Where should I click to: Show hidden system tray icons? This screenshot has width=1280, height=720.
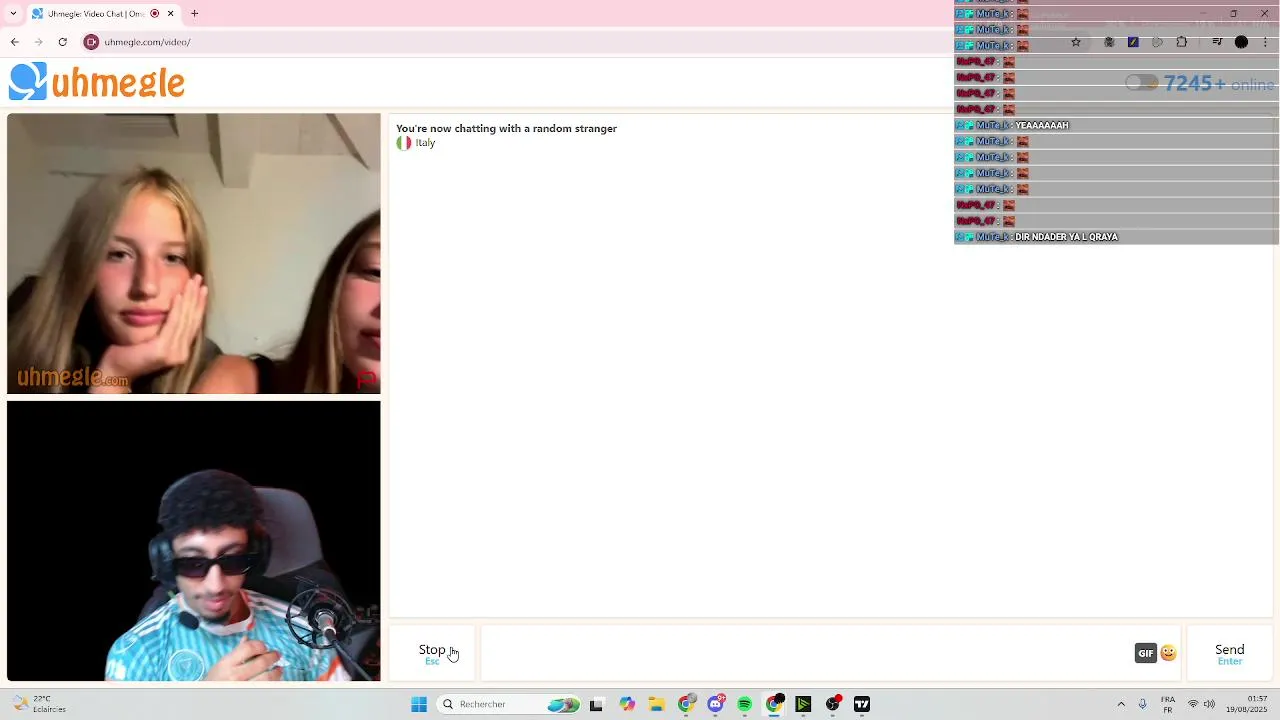(1121, 704)
